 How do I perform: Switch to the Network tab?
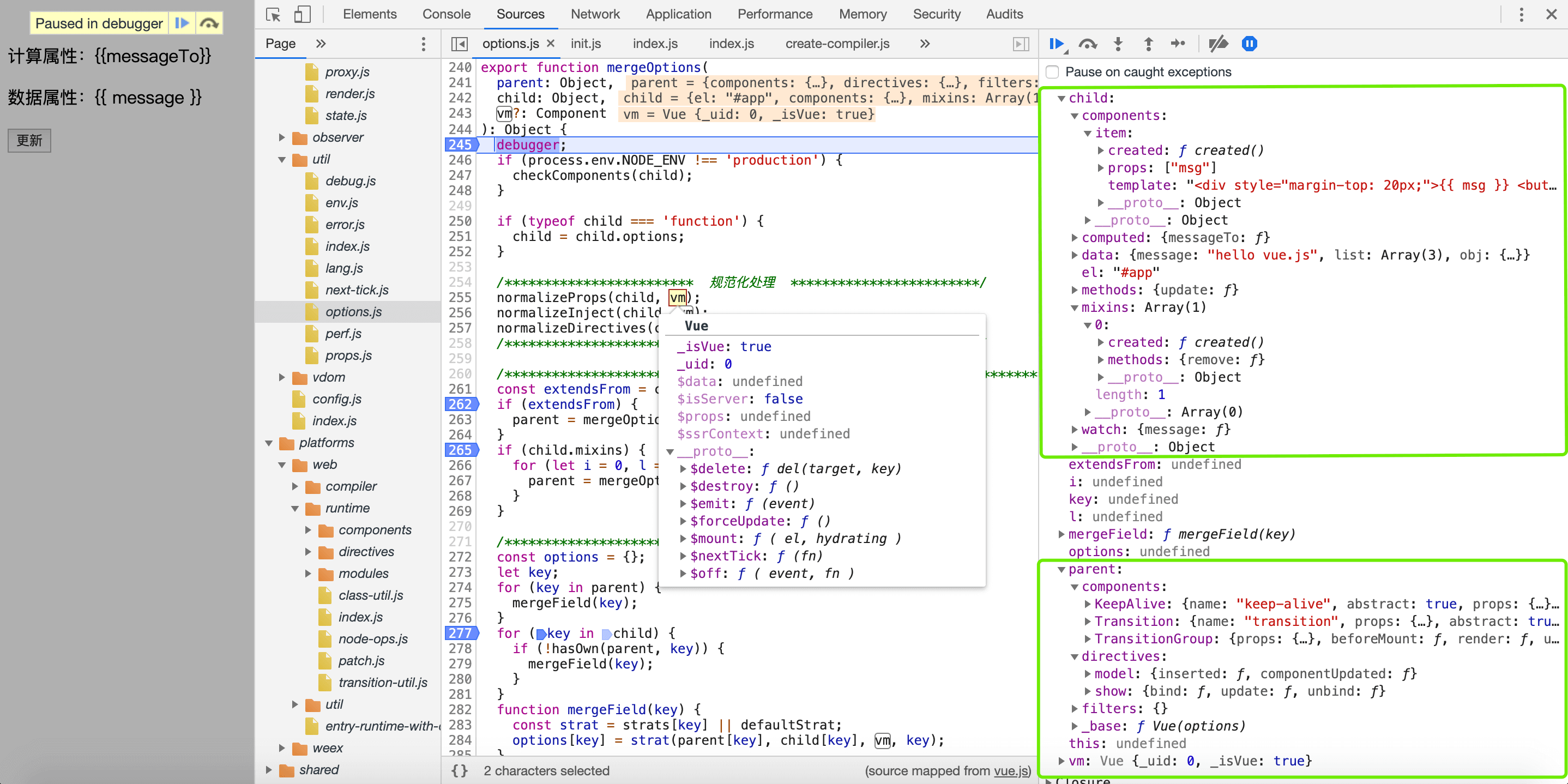595,14
